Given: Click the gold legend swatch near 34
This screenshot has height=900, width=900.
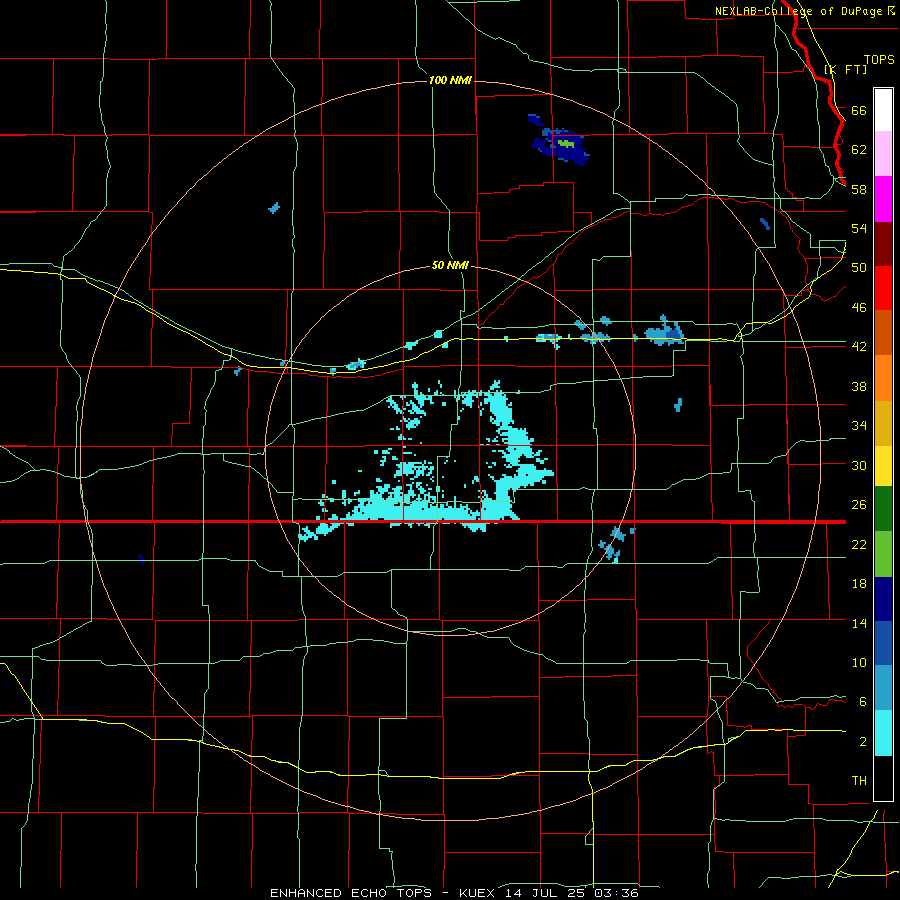Looking at the screenshot, I should click(883, 424).
